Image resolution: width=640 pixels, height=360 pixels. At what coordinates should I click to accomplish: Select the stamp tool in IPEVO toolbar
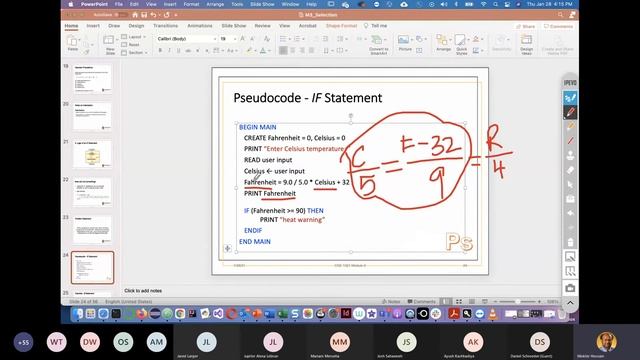570,156
